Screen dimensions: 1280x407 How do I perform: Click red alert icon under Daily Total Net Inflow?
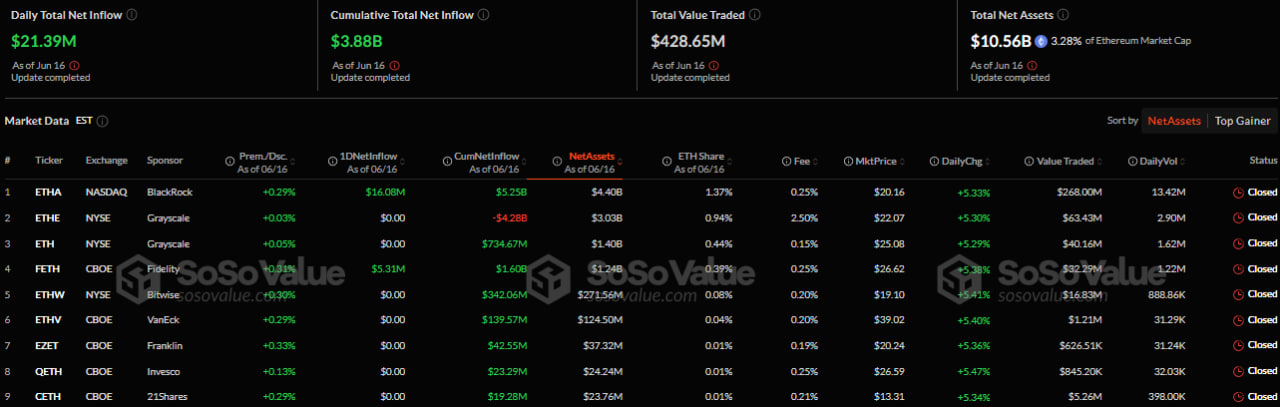(75, 65)
